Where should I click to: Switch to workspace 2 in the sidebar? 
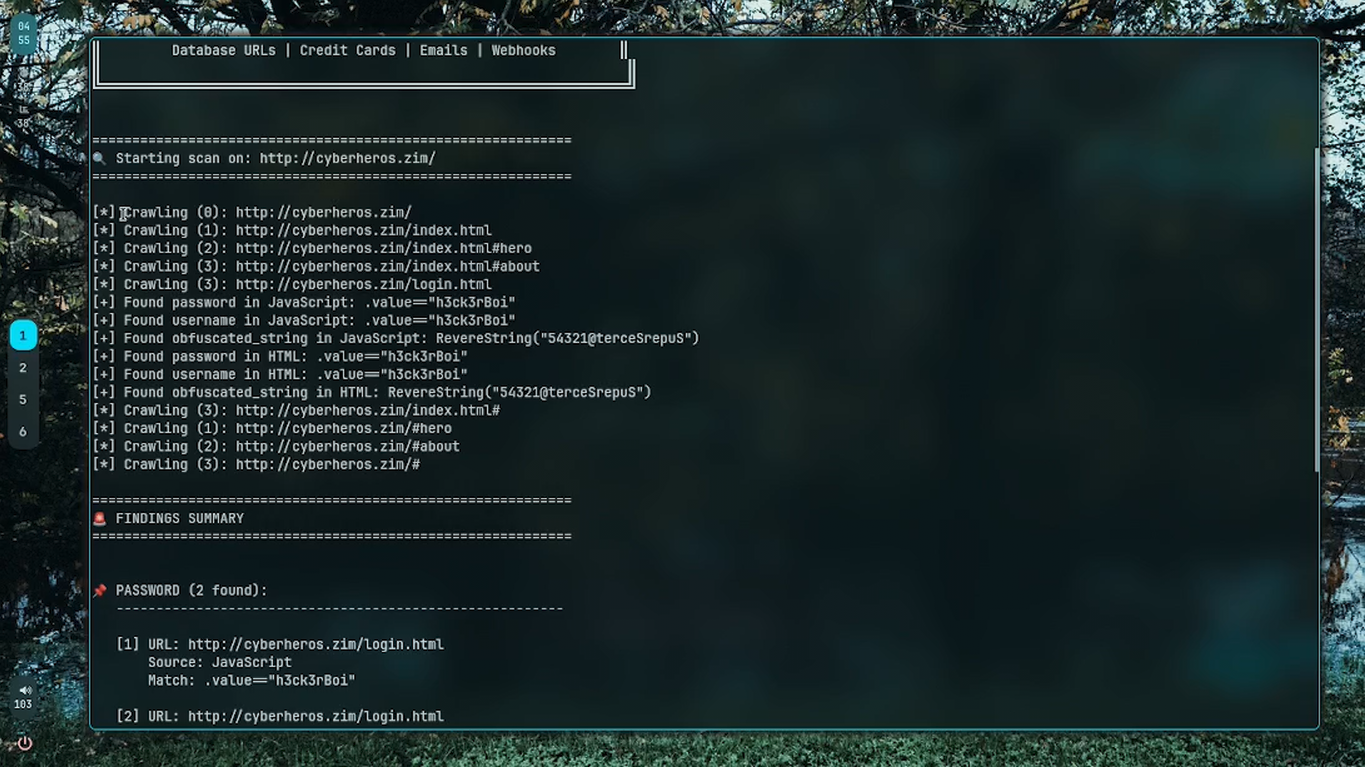tap(23, 368)
